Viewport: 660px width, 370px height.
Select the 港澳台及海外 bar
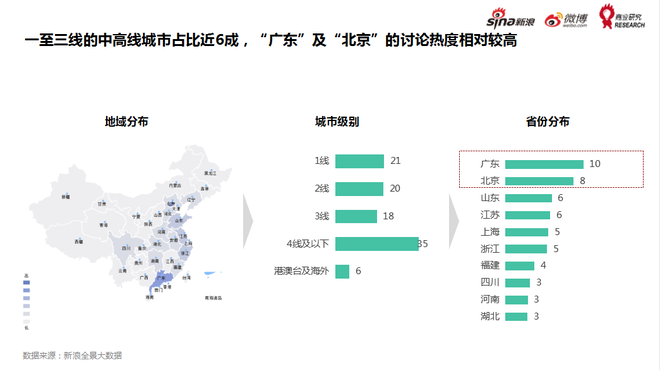click(342, 271)
